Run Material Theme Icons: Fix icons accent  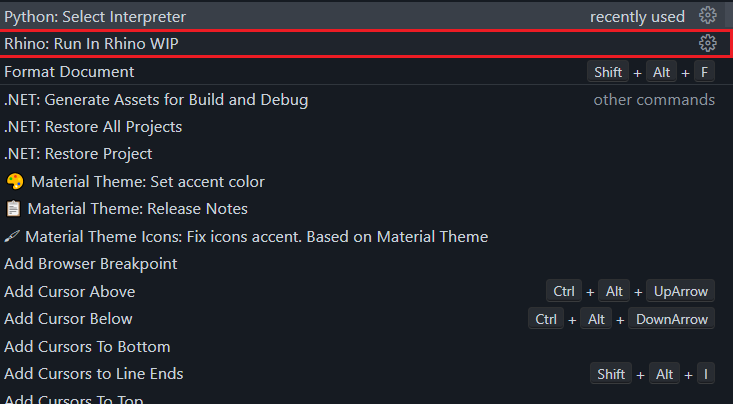[256, 237]
